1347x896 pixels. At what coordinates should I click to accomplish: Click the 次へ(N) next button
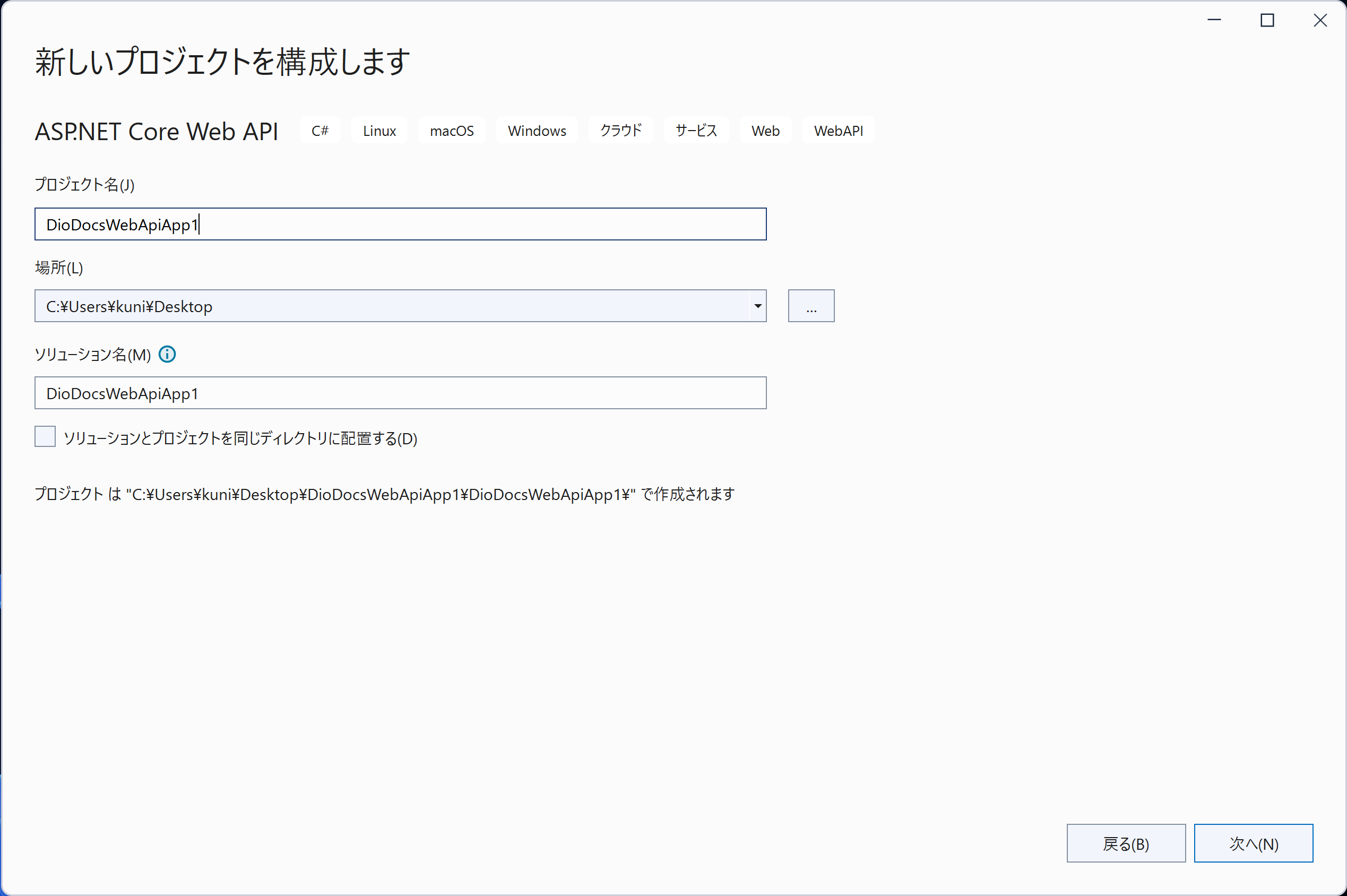[x=1253, y=843]
